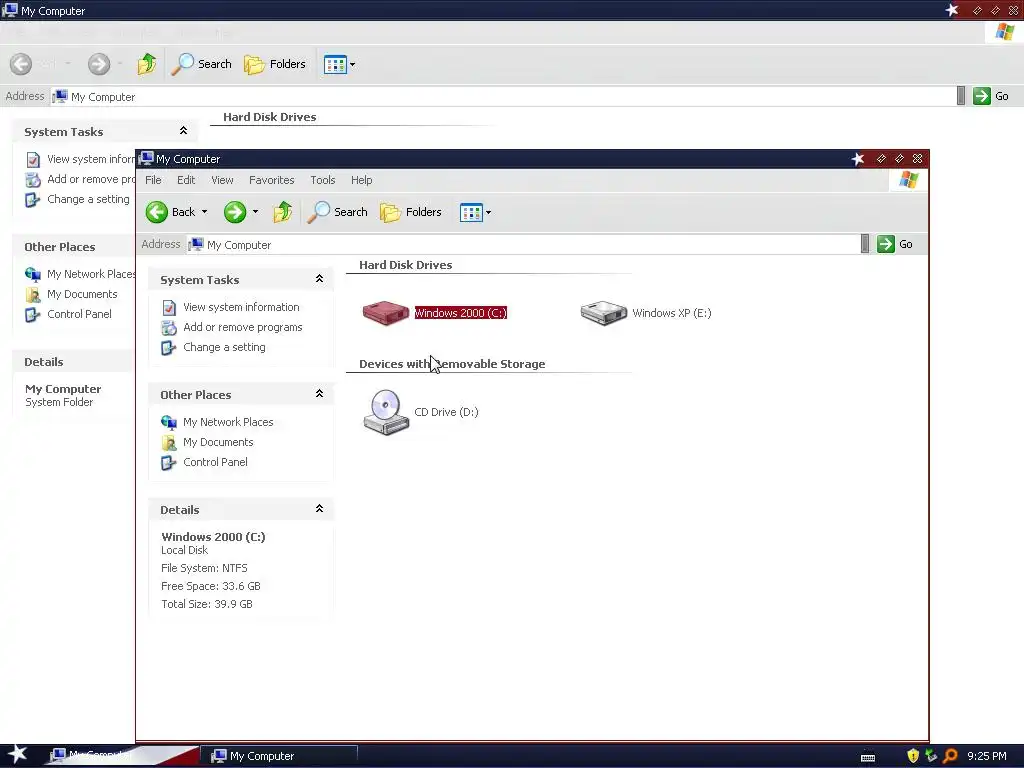Collapse System Tasks panel in background window
Screen dimensions: 1024x768
(184, 131)
